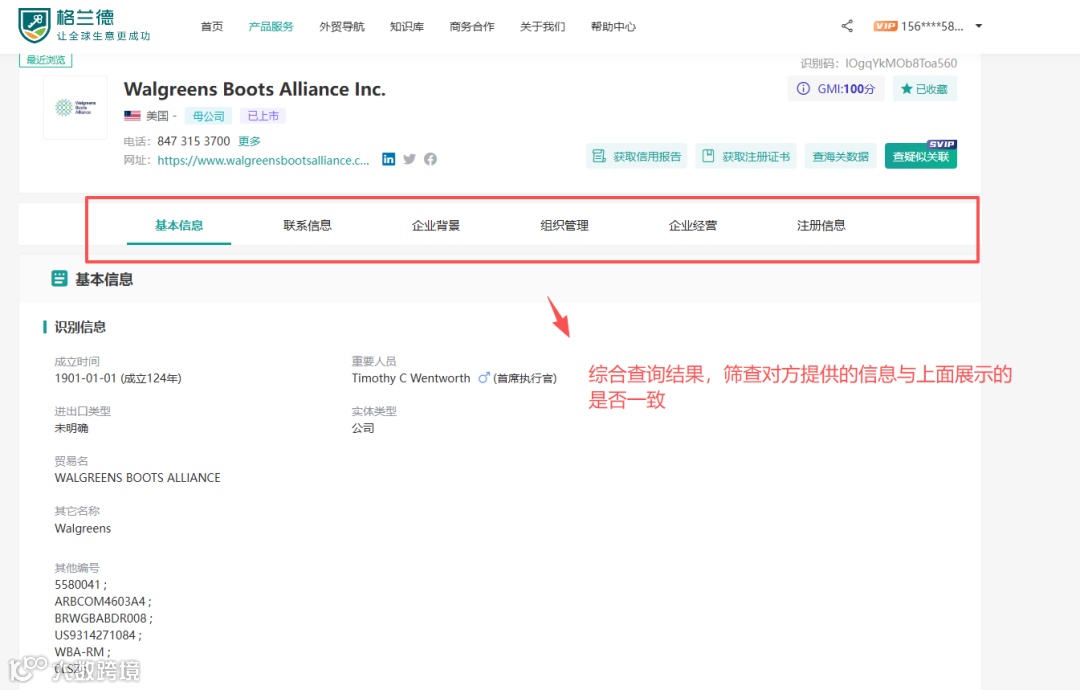The width and height of the screenshot is (1080, 690).
Task: Open the Twitter profile icon
Action: pyautogui.click(x=409, y=159)
